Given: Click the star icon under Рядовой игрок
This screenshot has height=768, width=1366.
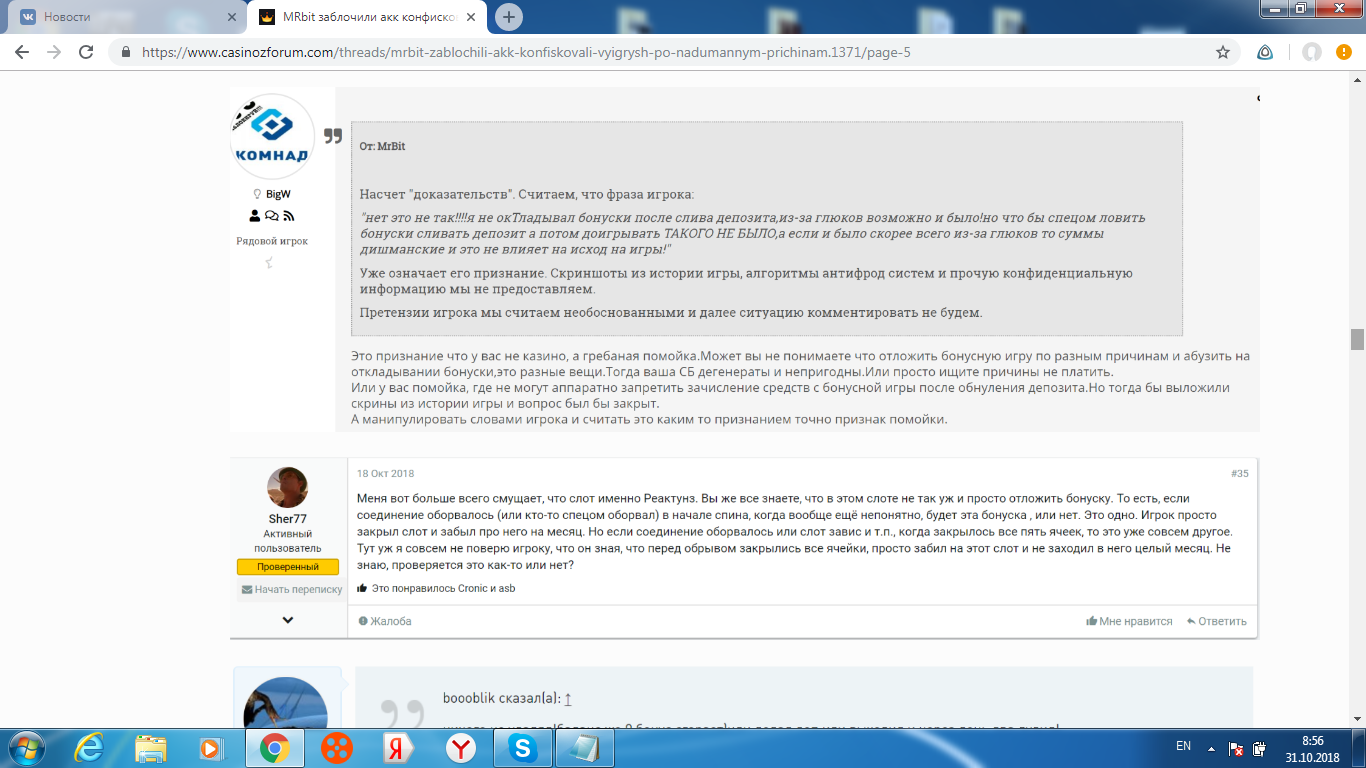Looking at the screenshot, I should coord(269,263).
